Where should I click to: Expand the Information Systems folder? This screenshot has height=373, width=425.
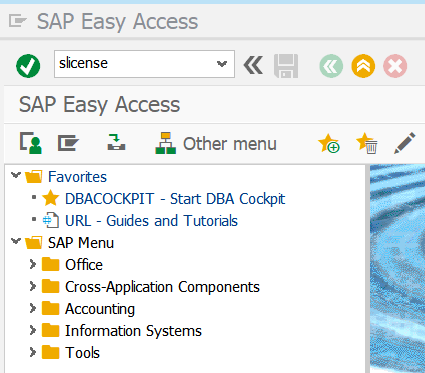(32, 331)
